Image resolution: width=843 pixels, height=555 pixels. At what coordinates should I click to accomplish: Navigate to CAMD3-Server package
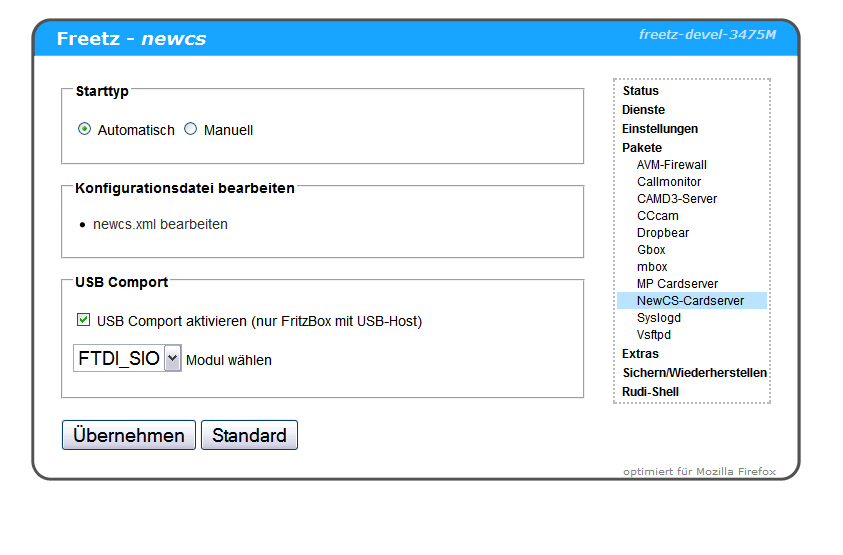676,199
